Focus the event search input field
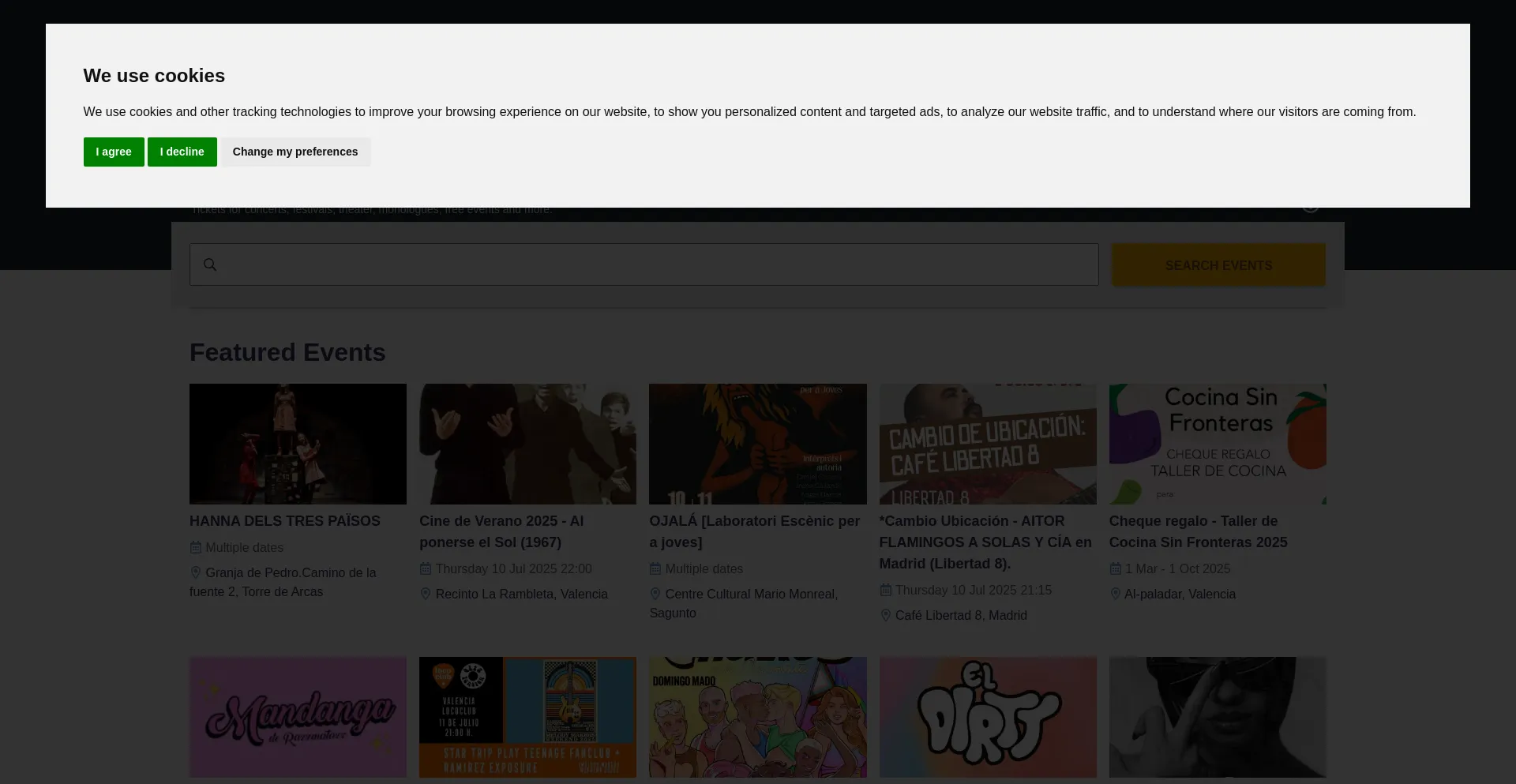This screenshot has height=784, width=1516. tap(644, 264)
